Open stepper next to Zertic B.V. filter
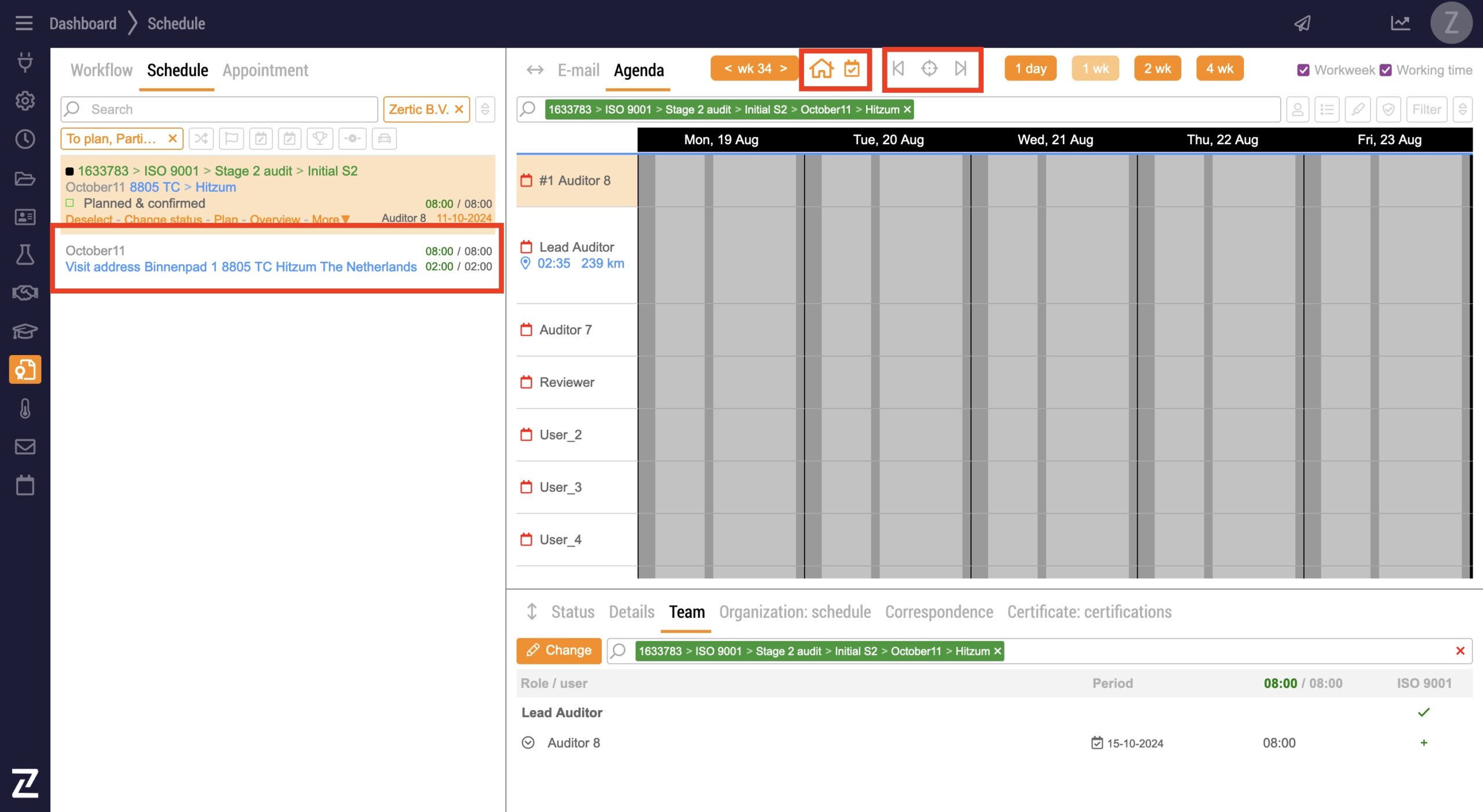 485,109
